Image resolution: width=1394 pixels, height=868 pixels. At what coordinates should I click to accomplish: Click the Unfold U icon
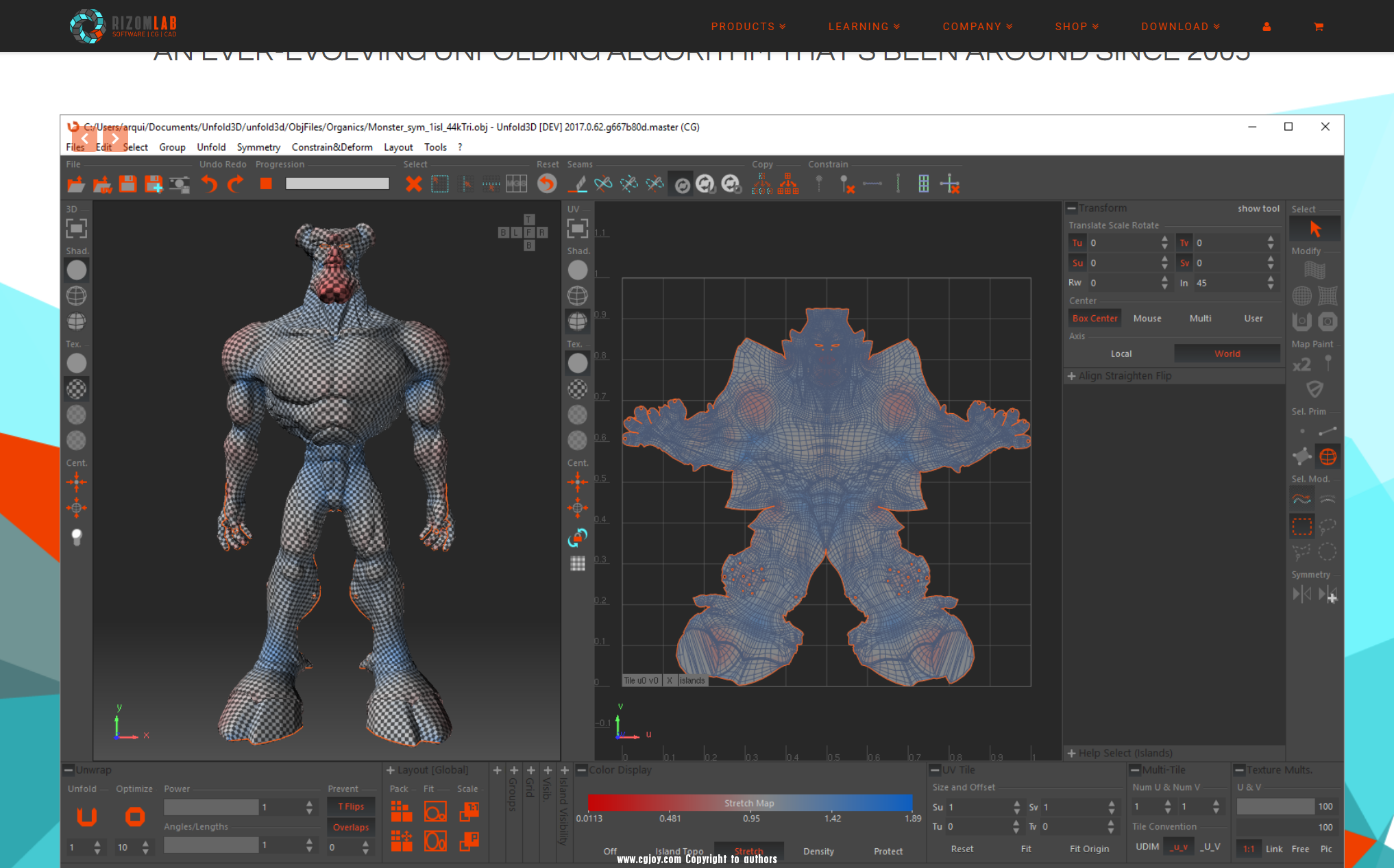(x=86, y=817)
